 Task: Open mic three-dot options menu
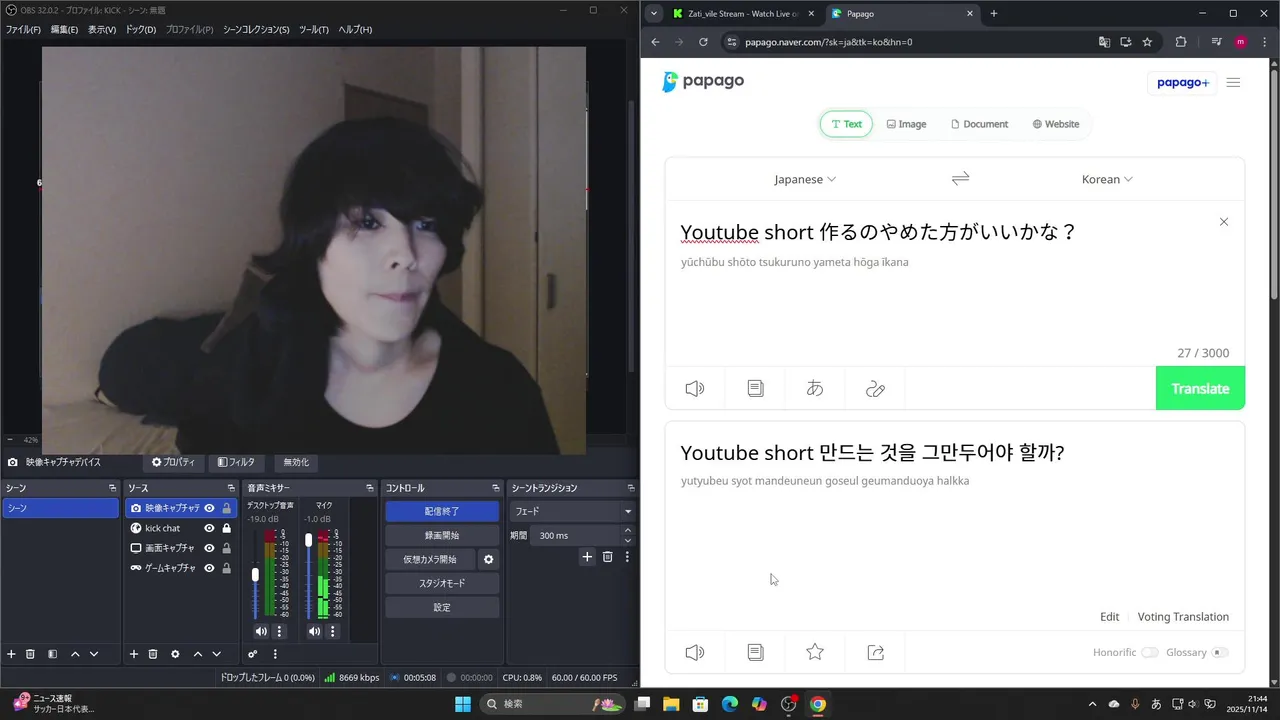coord(333,631)
